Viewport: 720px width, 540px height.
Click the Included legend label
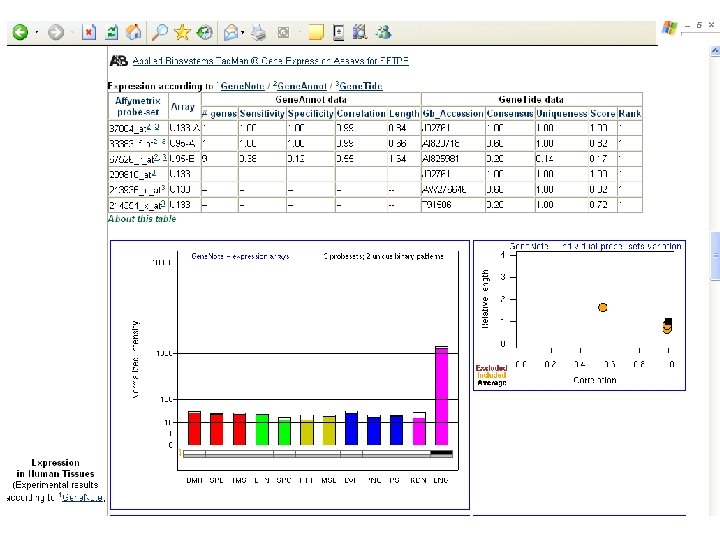(x=492, y=375)
